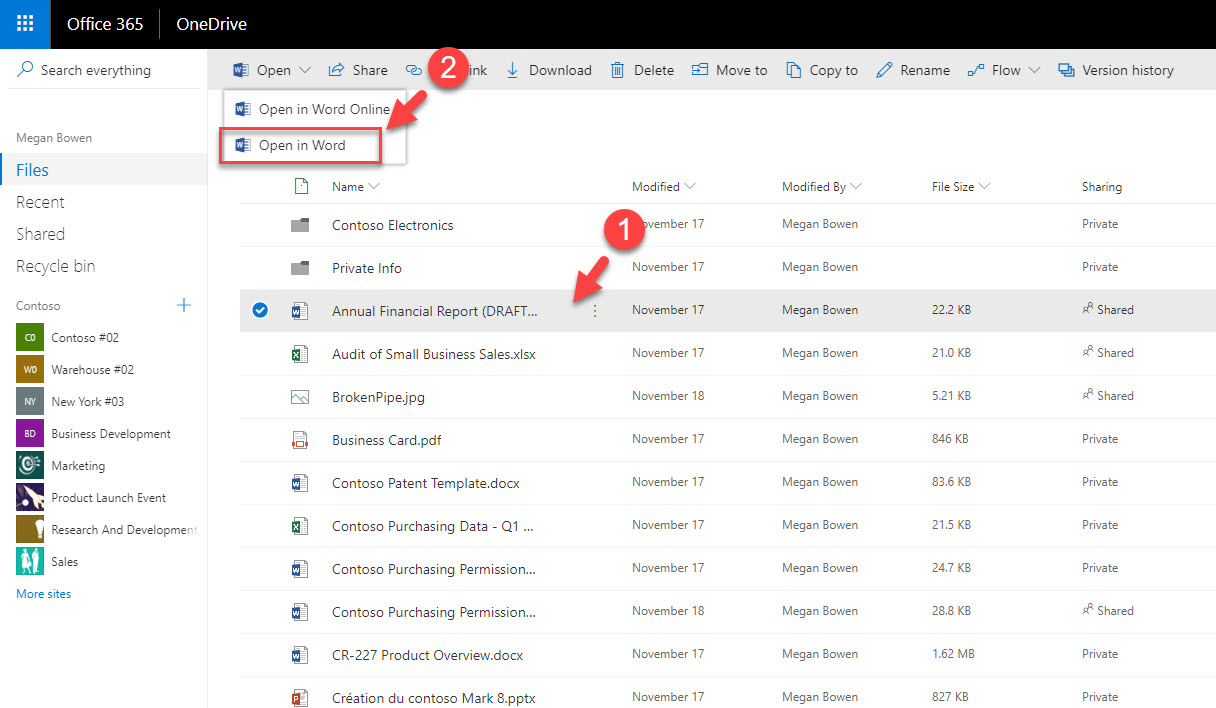
Task: Click the Private Info folder icon
Action: coord(300,268)
